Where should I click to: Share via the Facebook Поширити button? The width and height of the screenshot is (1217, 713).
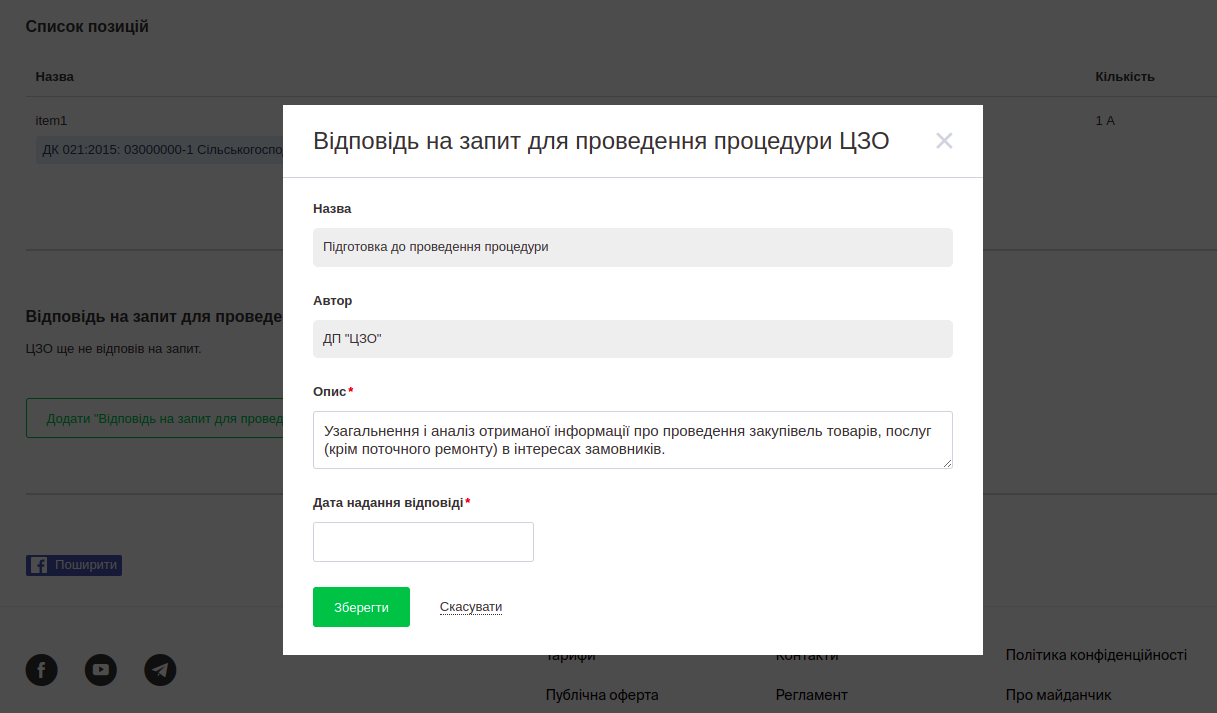tap(74, 565)
